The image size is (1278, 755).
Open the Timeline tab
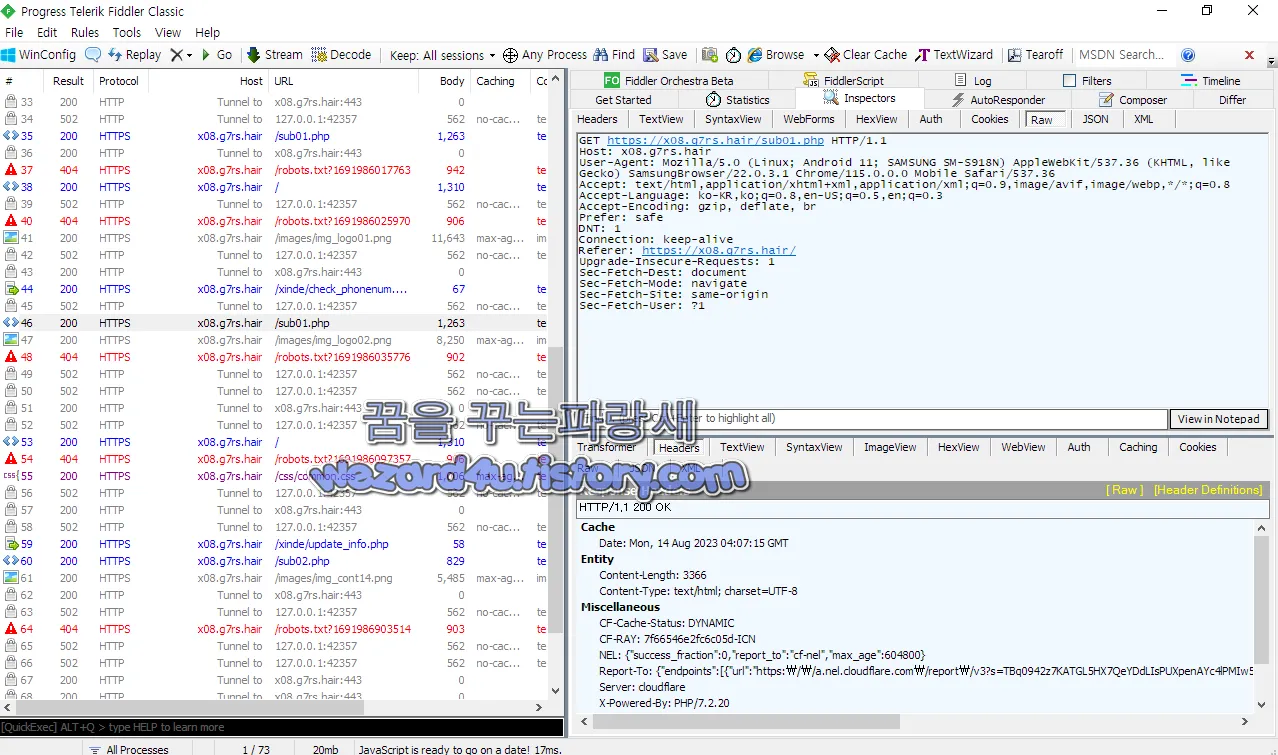pos(1211,81)
